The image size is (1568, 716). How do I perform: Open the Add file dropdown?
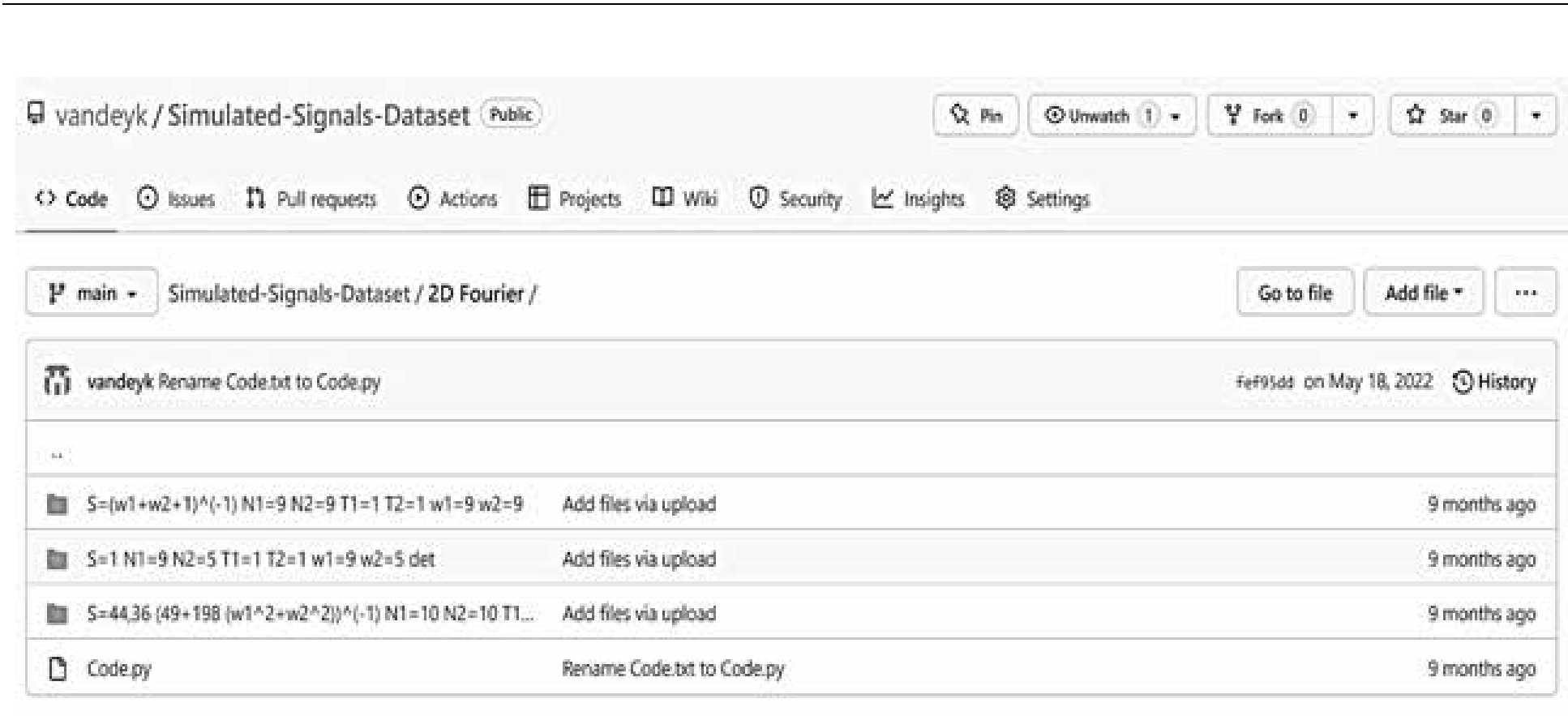(x=1423, y=293)
